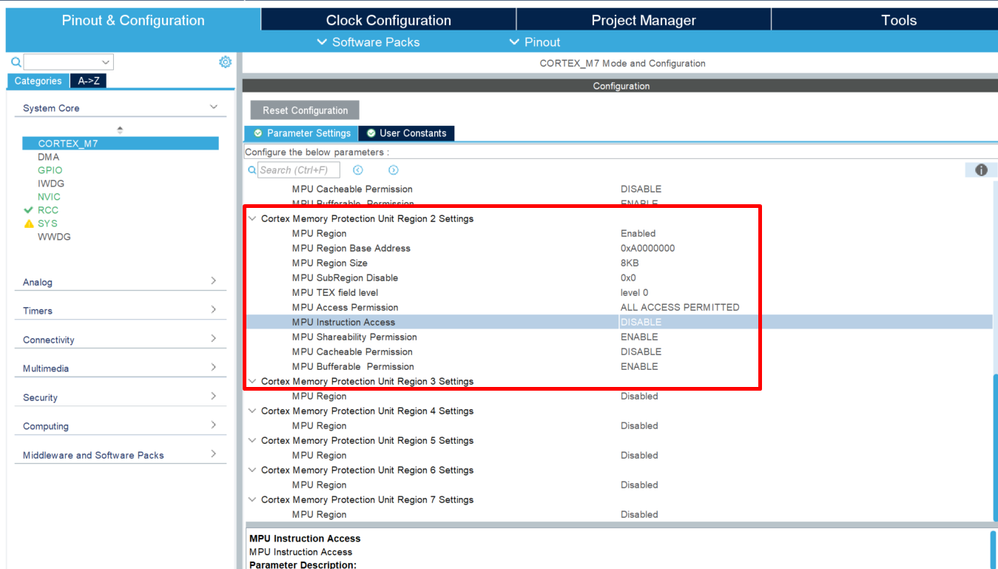Select IWDG in System Core list
Viewport: 998px width, 569px height.
51,183
